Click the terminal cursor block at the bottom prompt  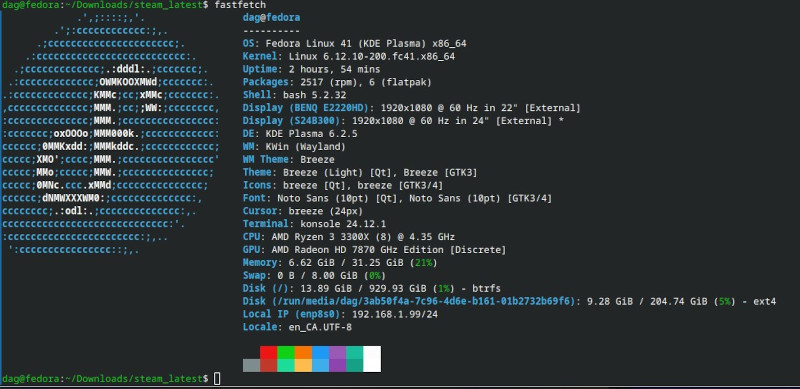[217, 379]
